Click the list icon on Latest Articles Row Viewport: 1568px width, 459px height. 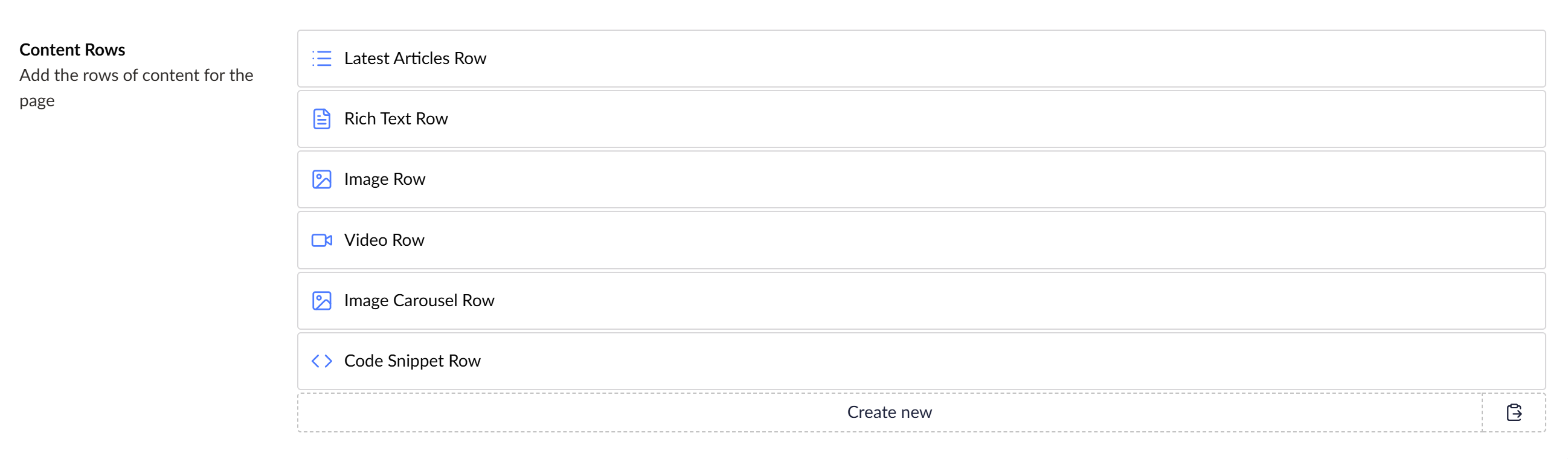pyautogui.click(x=321, y=59)
